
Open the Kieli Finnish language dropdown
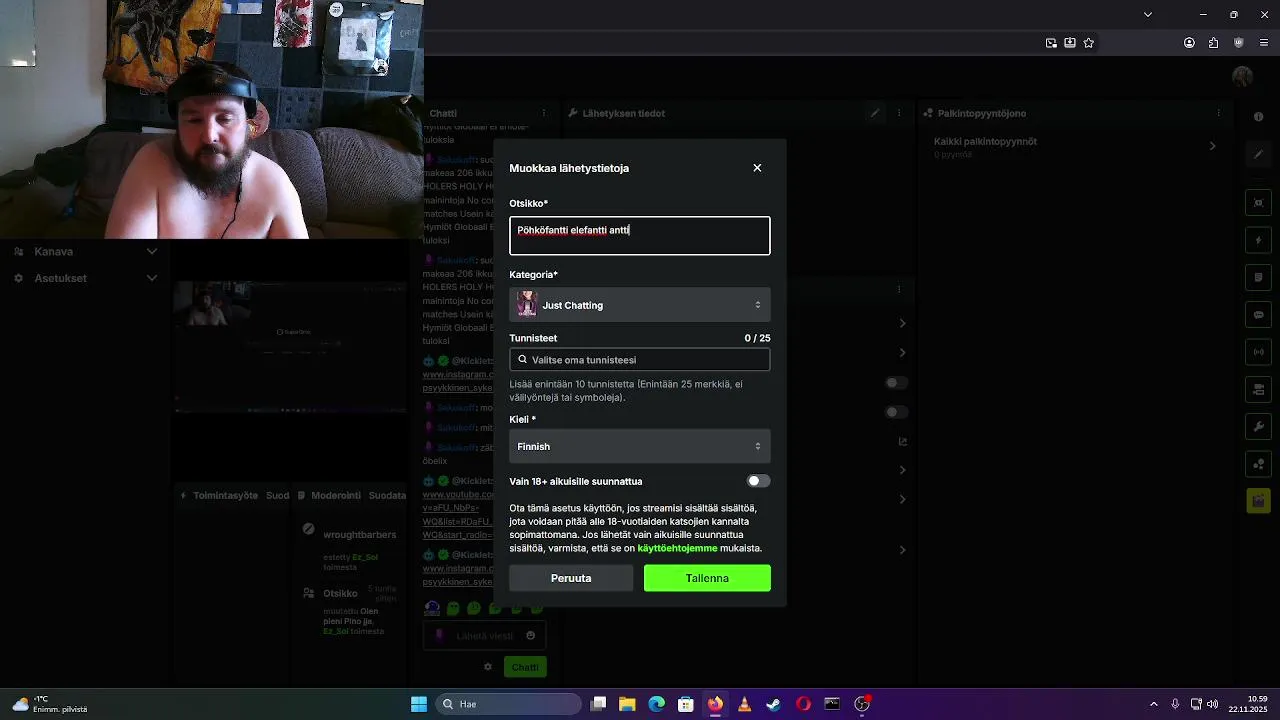640,447
